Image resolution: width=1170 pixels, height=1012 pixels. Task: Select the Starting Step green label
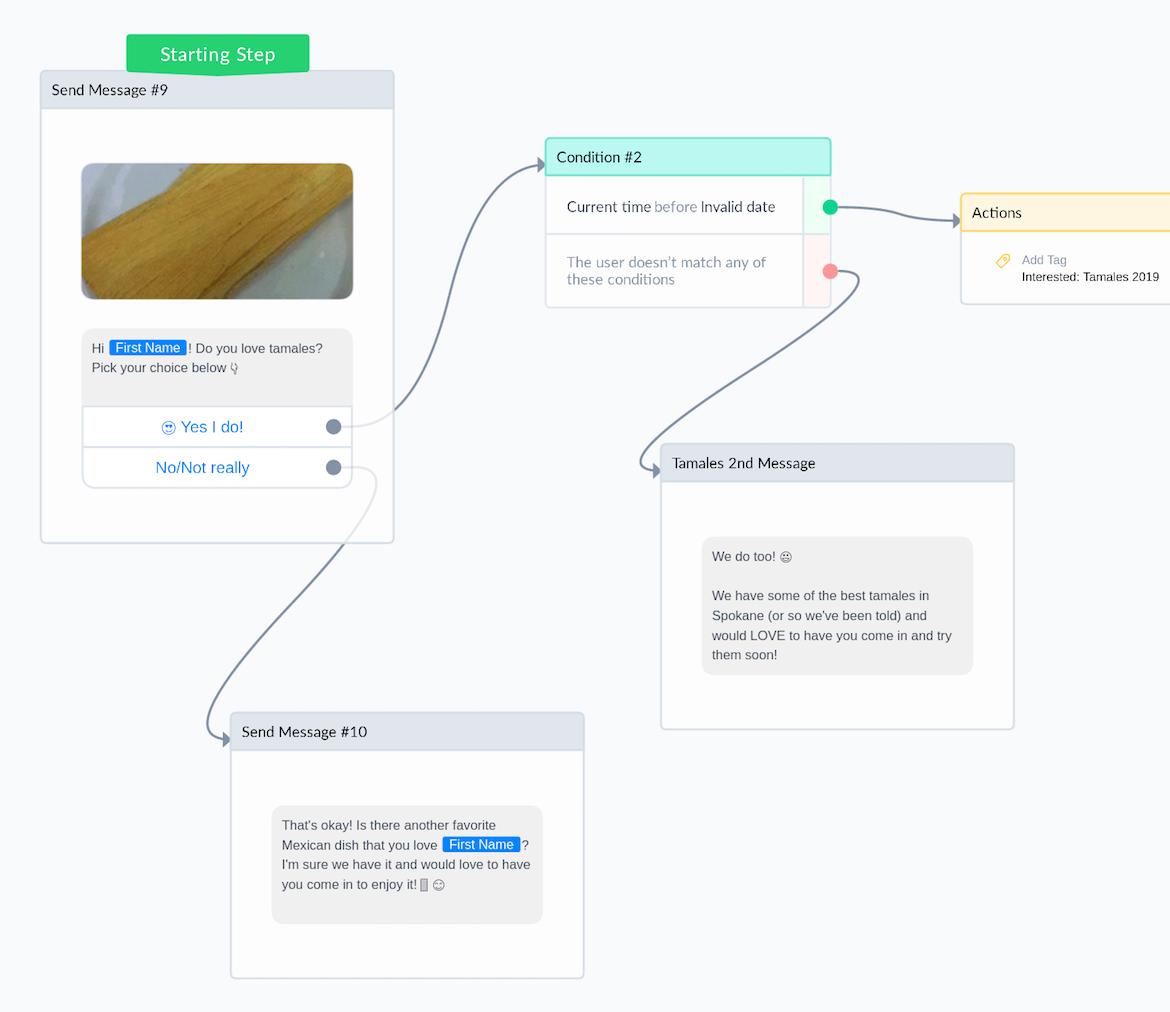tap(217, 54)
